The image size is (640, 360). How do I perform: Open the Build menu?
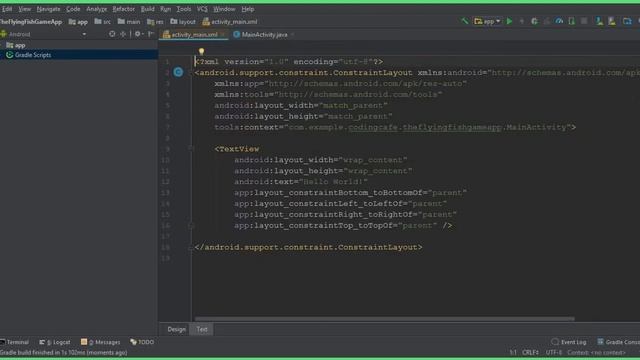pos(147,9)
